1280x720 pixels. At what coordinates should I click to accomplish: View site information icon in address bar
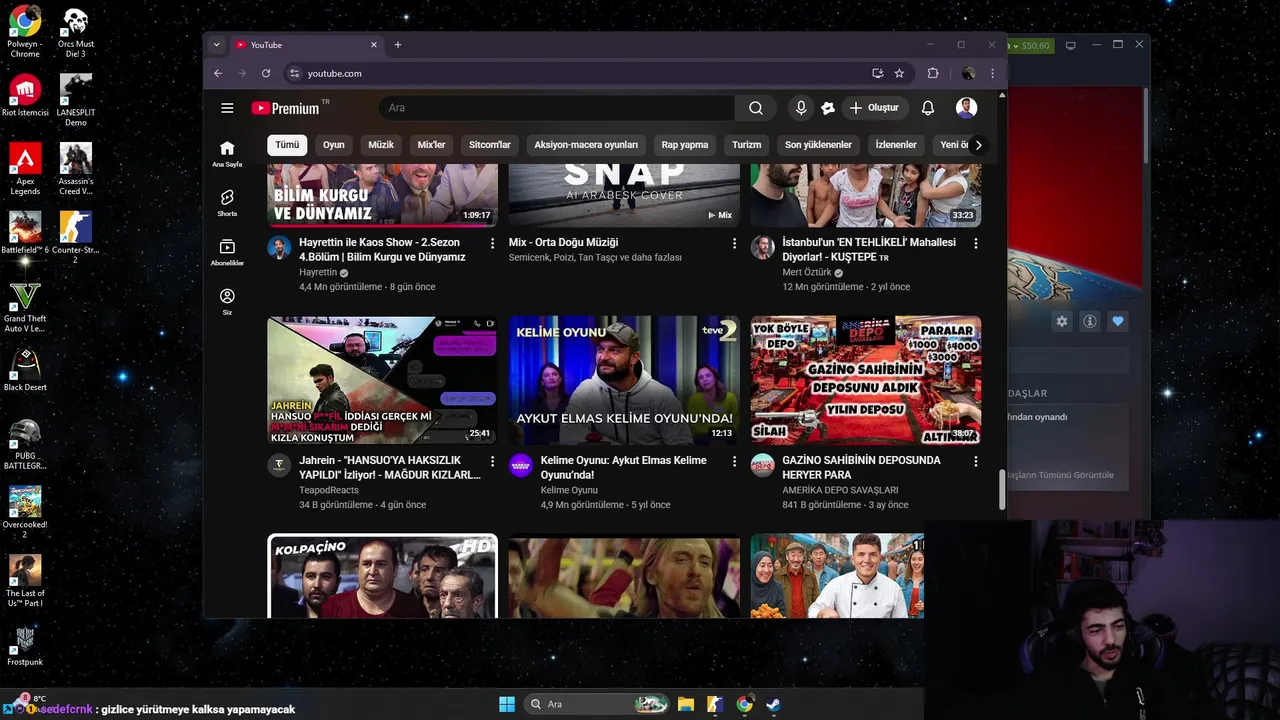point(294,73)
